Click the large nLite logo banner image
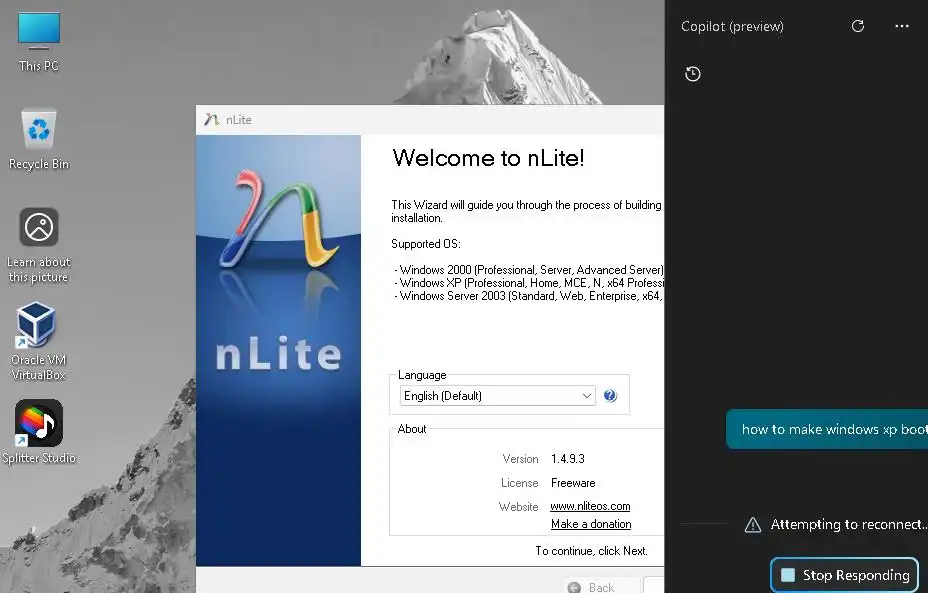The width and height of the screenshot is (928, 593). click(x=278, y=350)
